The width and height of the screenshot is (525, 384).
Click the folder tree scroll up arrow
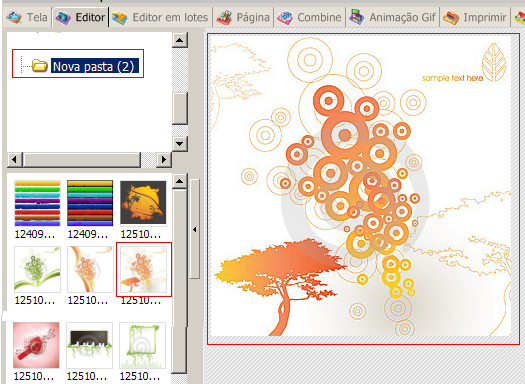click(x=180, y=40)
